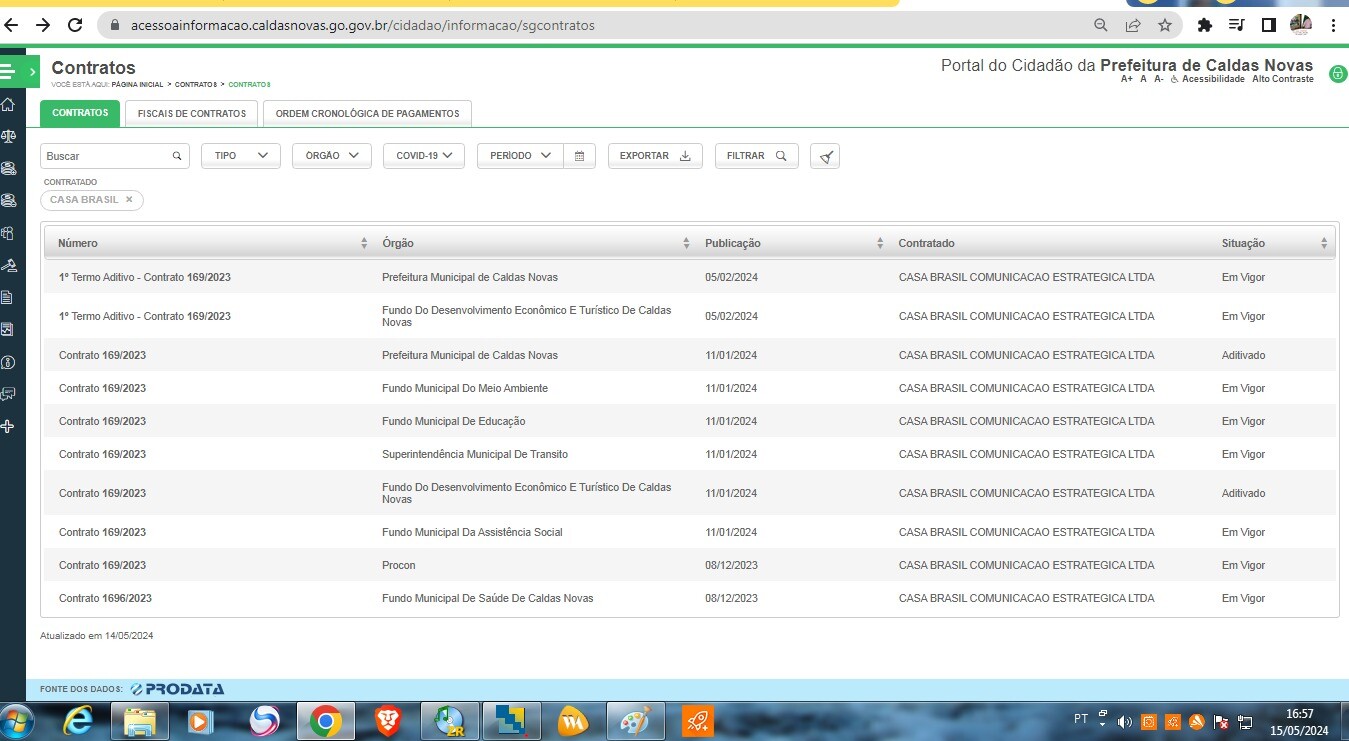Clear filters with the broom icon
Viewport: 1349px width, 741px height.
[x=825, y=157]
